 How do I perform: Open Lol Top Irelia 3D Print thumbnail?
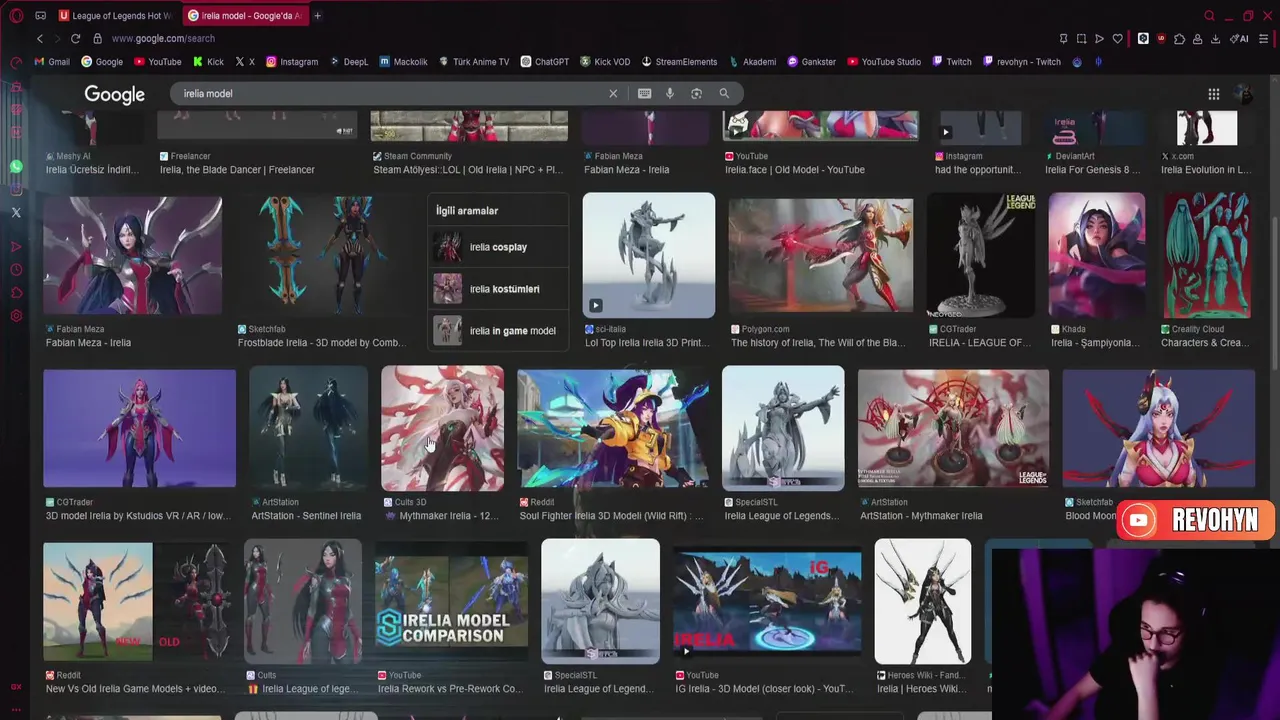[x=649, y=256]
